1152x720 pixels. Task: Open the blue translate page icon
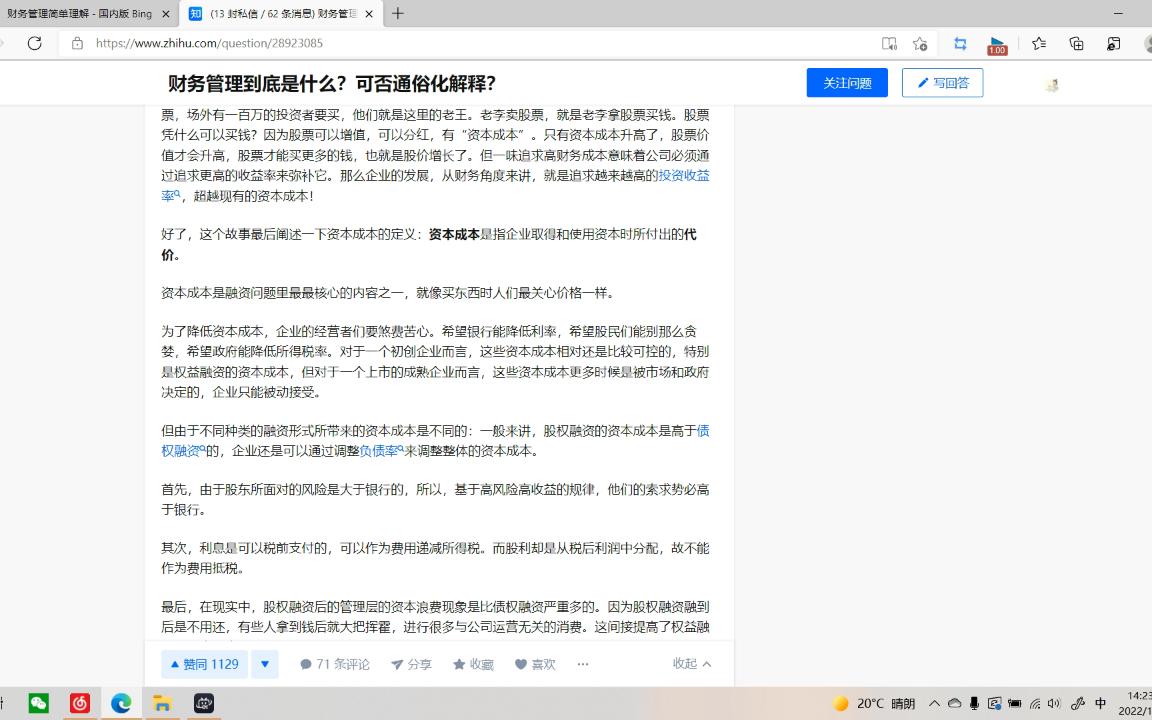(x=960, y=43)
